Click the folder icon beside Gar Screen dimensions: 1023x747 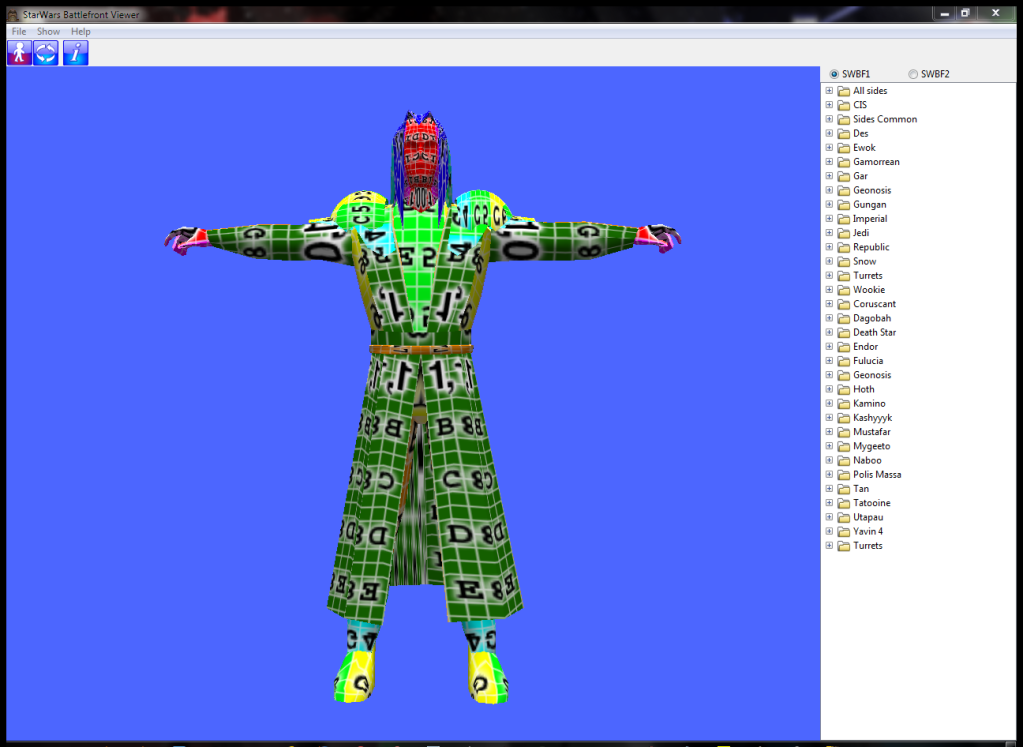pos(844,176)
